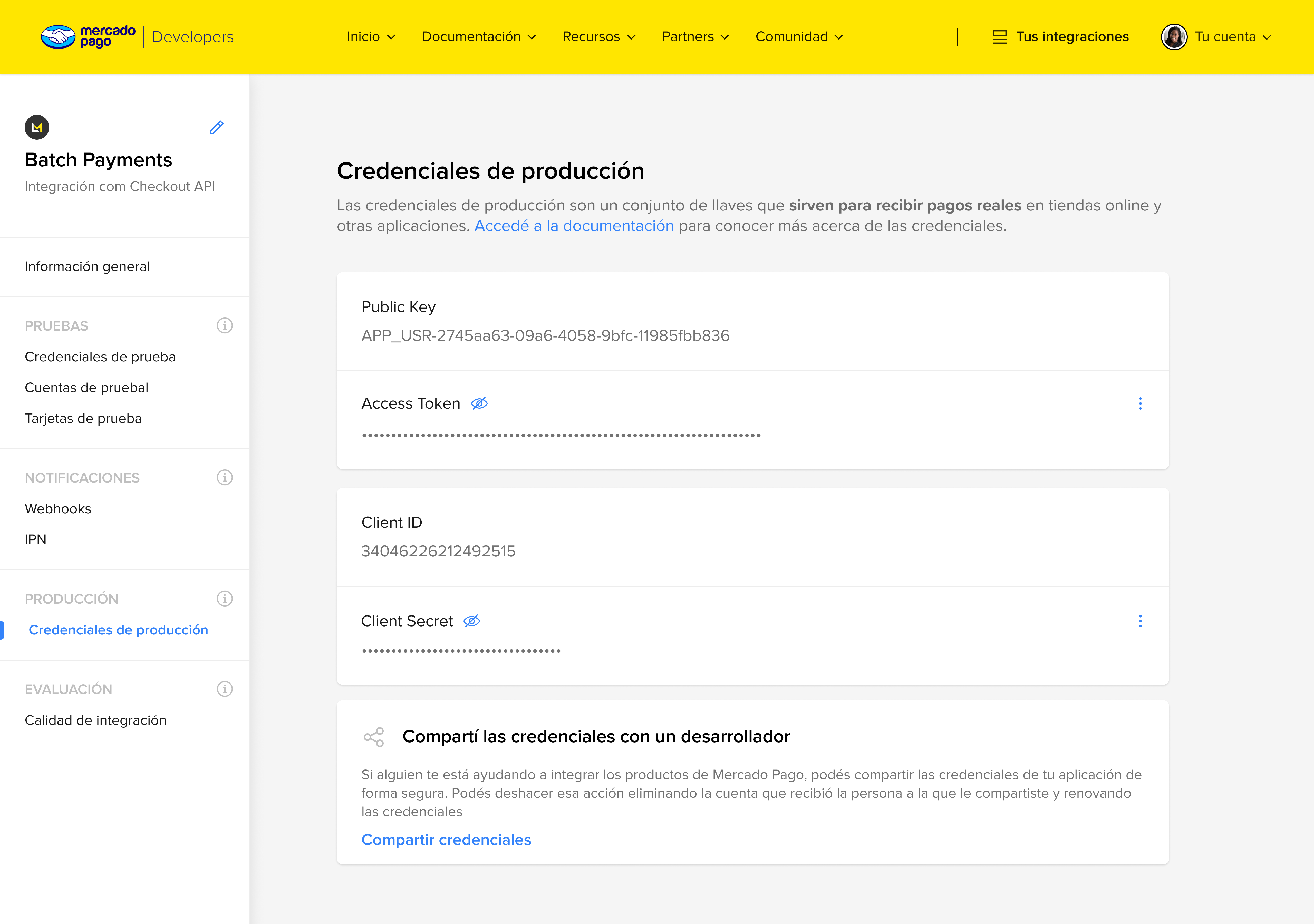Open Client Secret three-dot options menu

pos(1140,621)
